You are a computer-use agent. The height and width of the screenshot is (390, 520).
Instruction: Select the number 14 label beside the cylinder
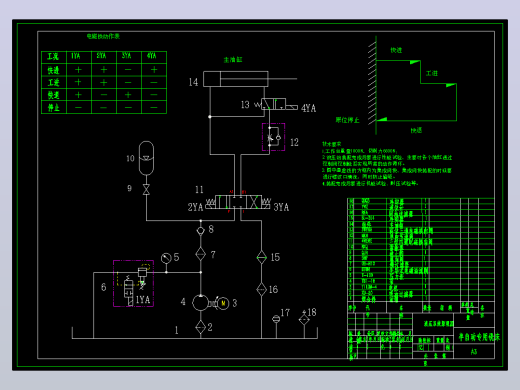pos(193,82)
